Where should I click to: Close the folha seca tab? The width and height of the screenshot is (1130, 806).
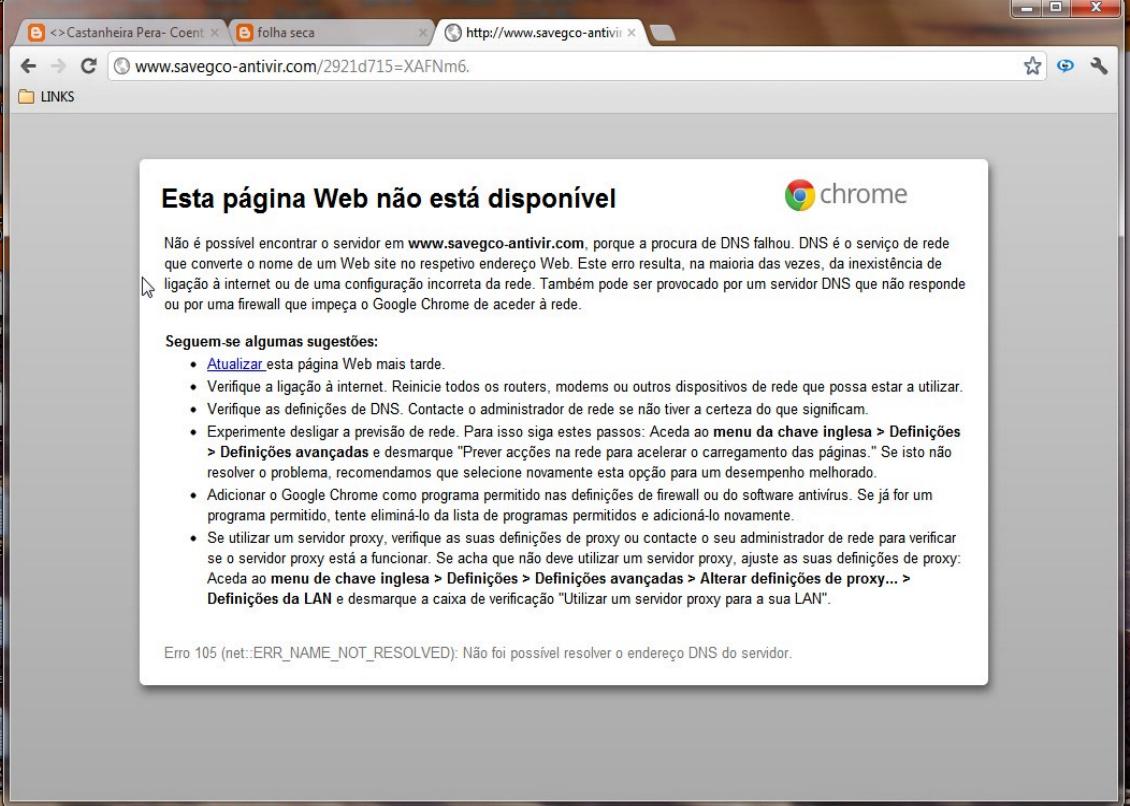click(x=423, y=32)
